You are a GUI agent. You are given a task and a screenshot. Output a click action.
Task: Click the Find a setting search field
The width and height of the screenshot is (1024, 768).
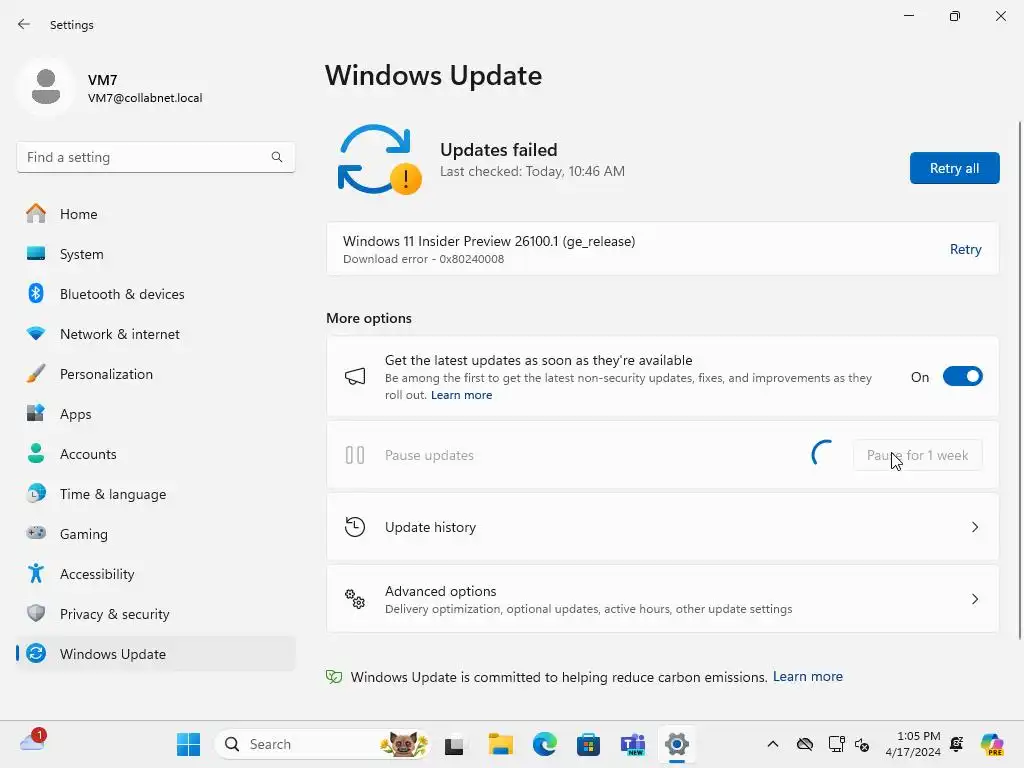coord(155,157)
